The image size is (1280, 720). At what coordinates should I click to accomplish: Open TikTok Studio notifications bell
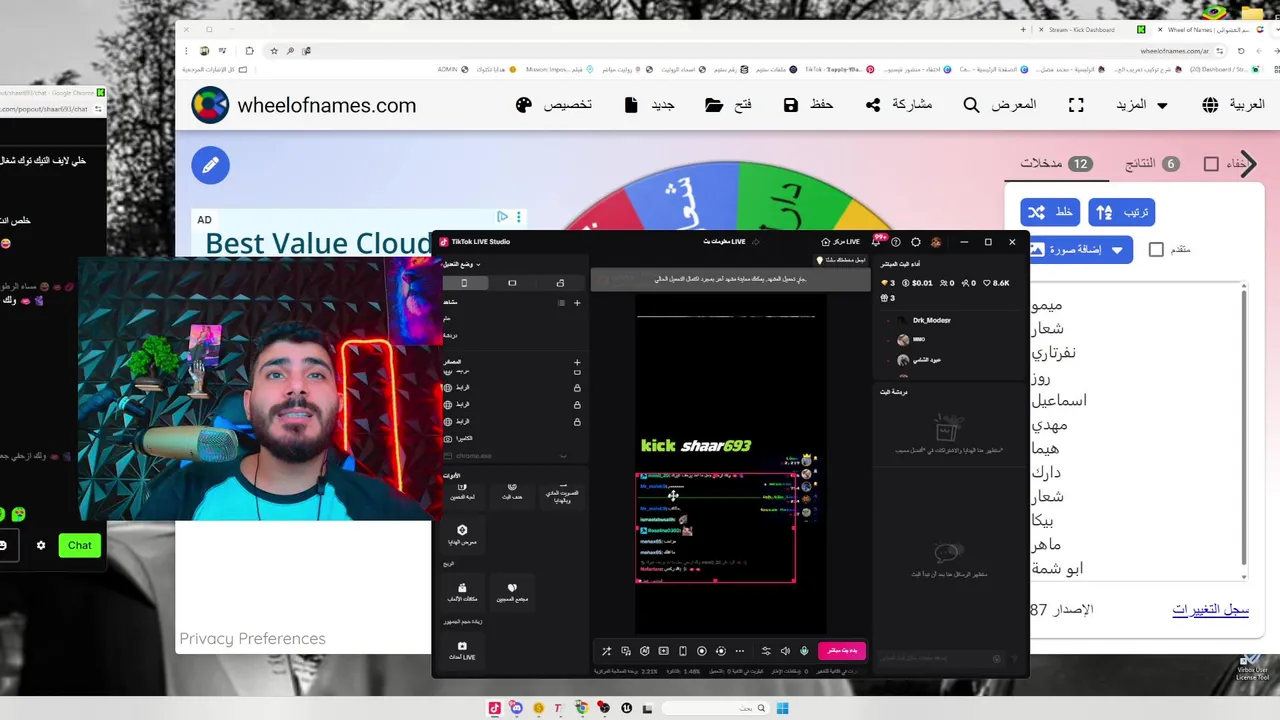pos(876,242)
